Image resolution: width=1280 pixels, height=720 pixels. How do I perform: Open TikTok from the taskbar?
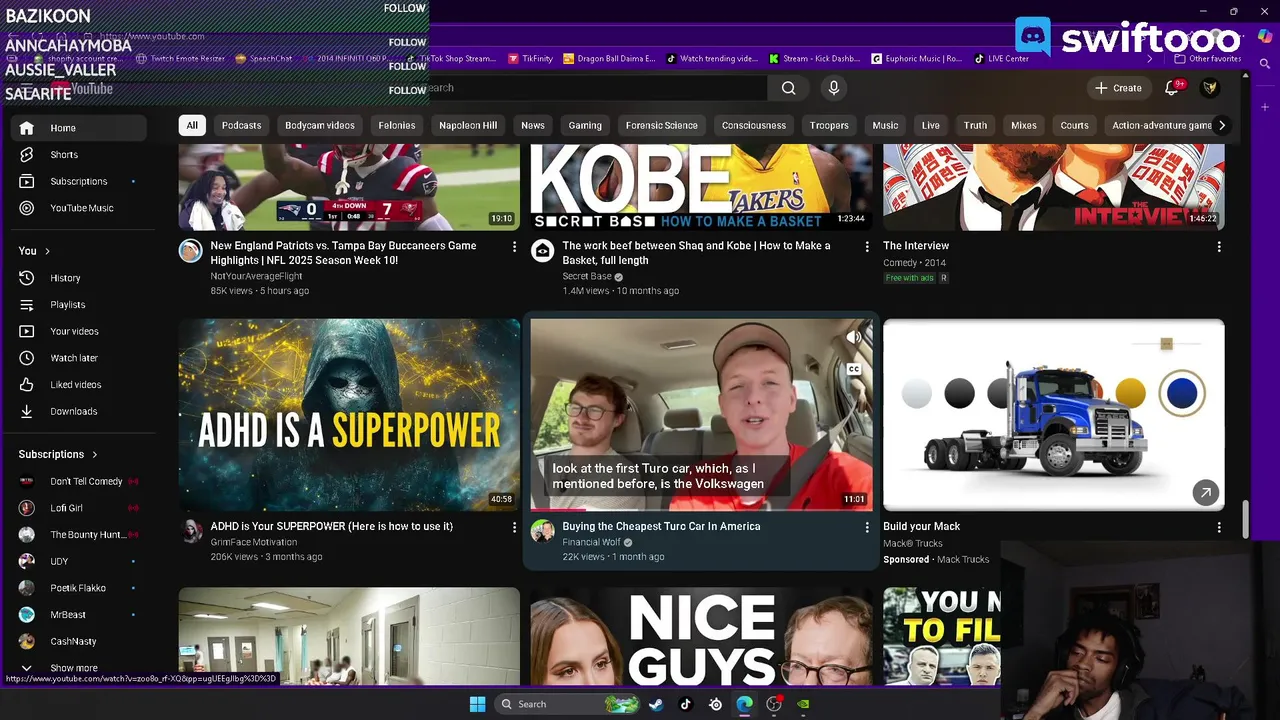(x=685, y=704)
